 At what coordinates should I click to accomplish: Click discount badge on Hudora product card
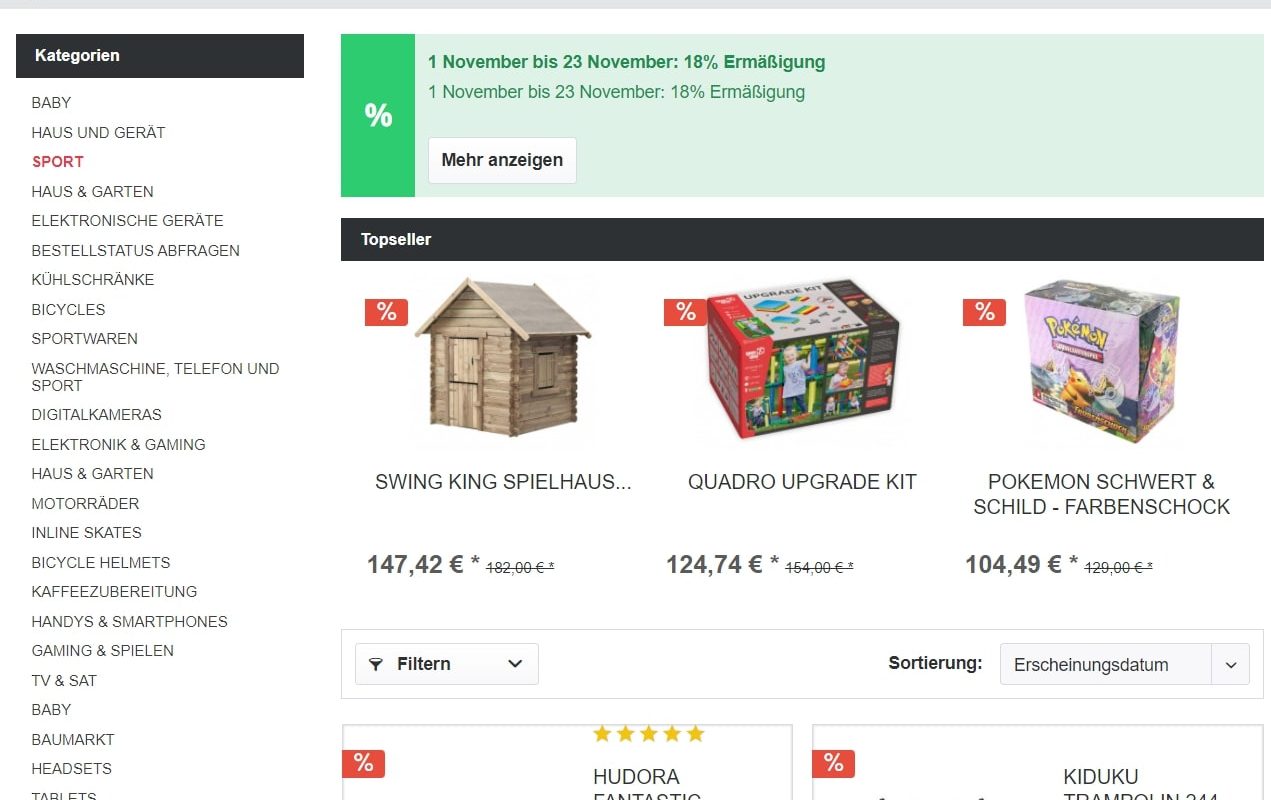pyautogui.click(x=363, y=764)
